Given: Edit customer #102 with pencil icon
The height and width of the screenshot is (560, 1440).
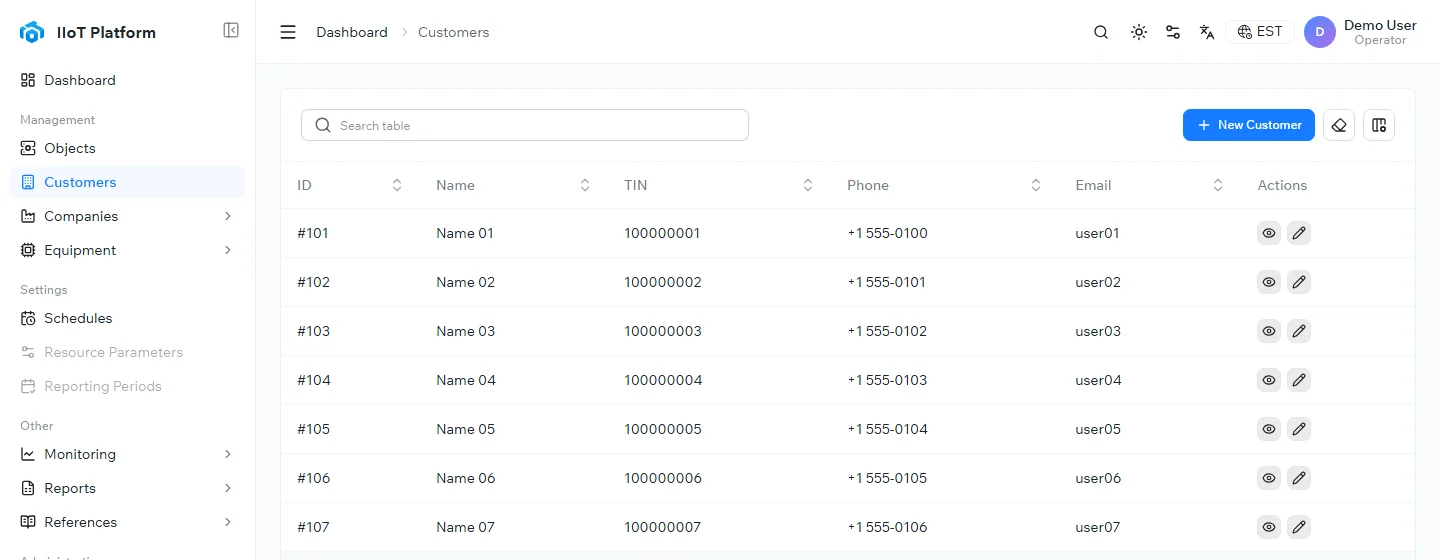Looking at the screenshot, I should [1299, 282].
